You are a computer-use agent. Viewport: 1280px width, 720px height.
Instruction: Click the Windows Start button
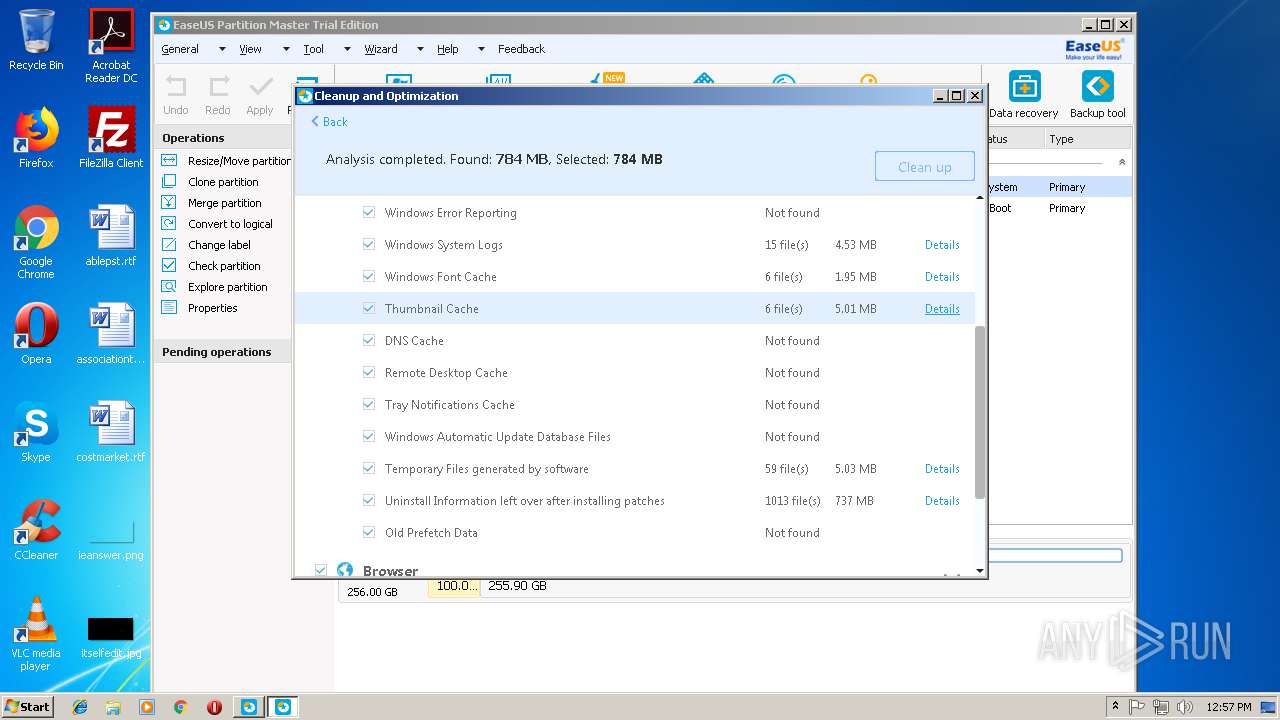tap(27, 706)
